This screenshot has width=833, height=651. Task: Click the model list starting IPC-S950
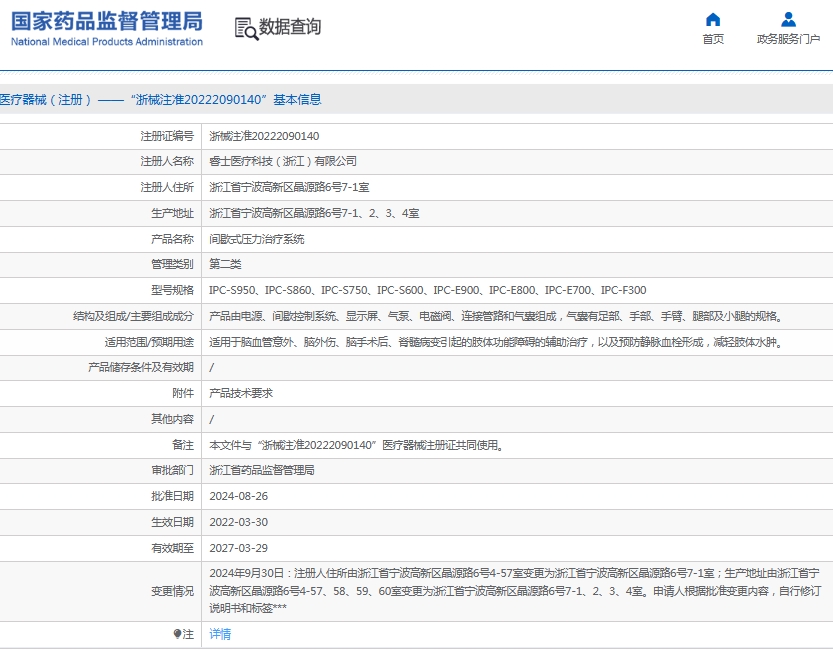point(428,290)
